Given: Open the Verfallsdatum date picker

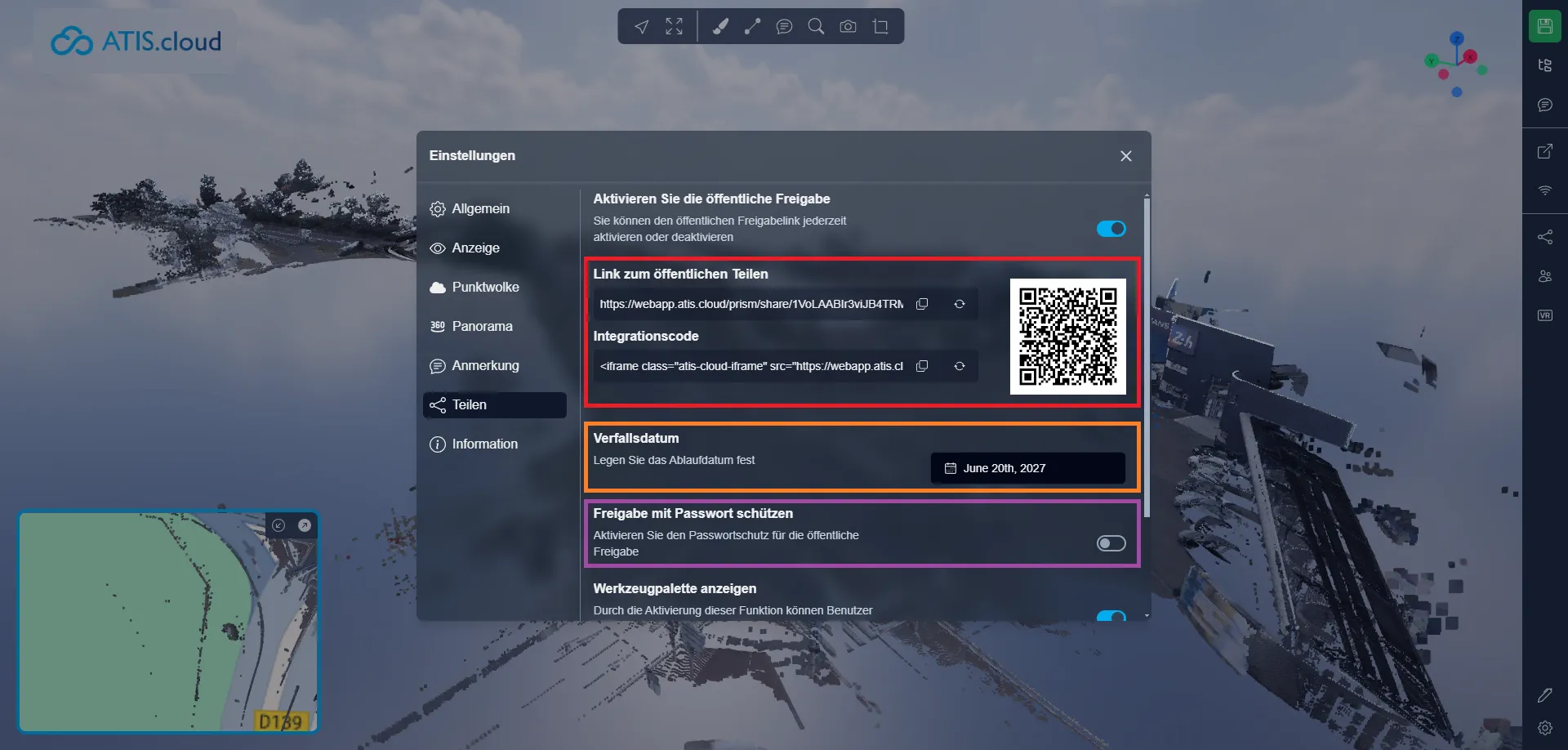Looking at the screenshot, I should coord(1027,468).
